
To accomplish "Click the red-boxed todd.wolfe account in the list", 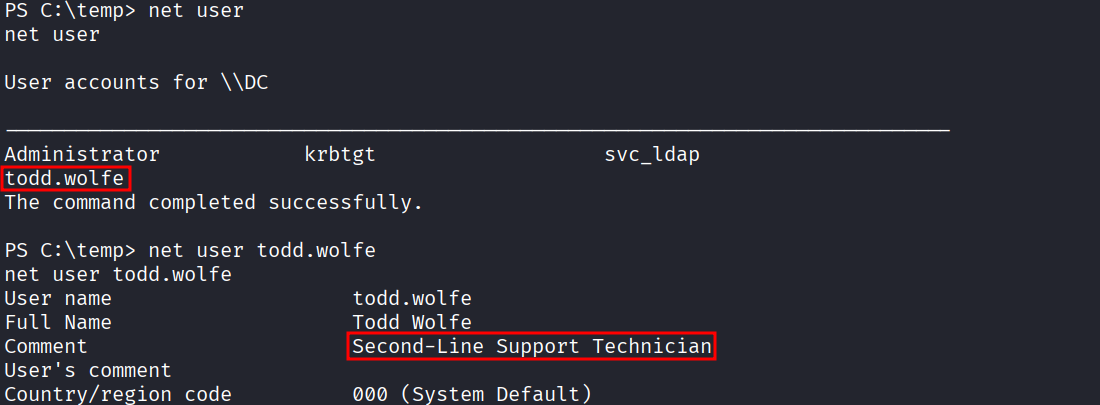I will tap(67, 179).
